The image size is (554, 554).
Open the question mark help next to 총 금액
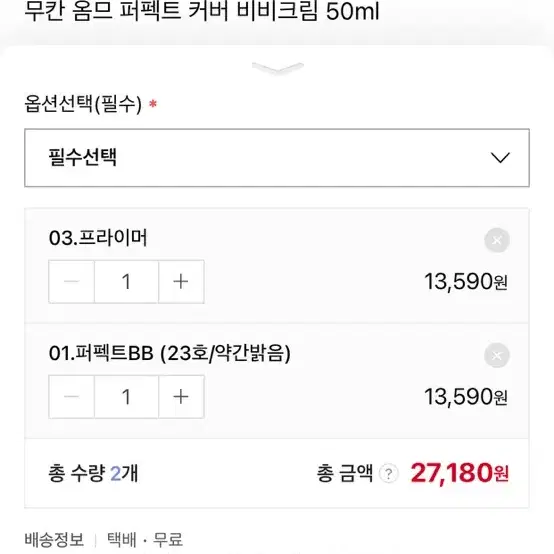pos(389,473)
